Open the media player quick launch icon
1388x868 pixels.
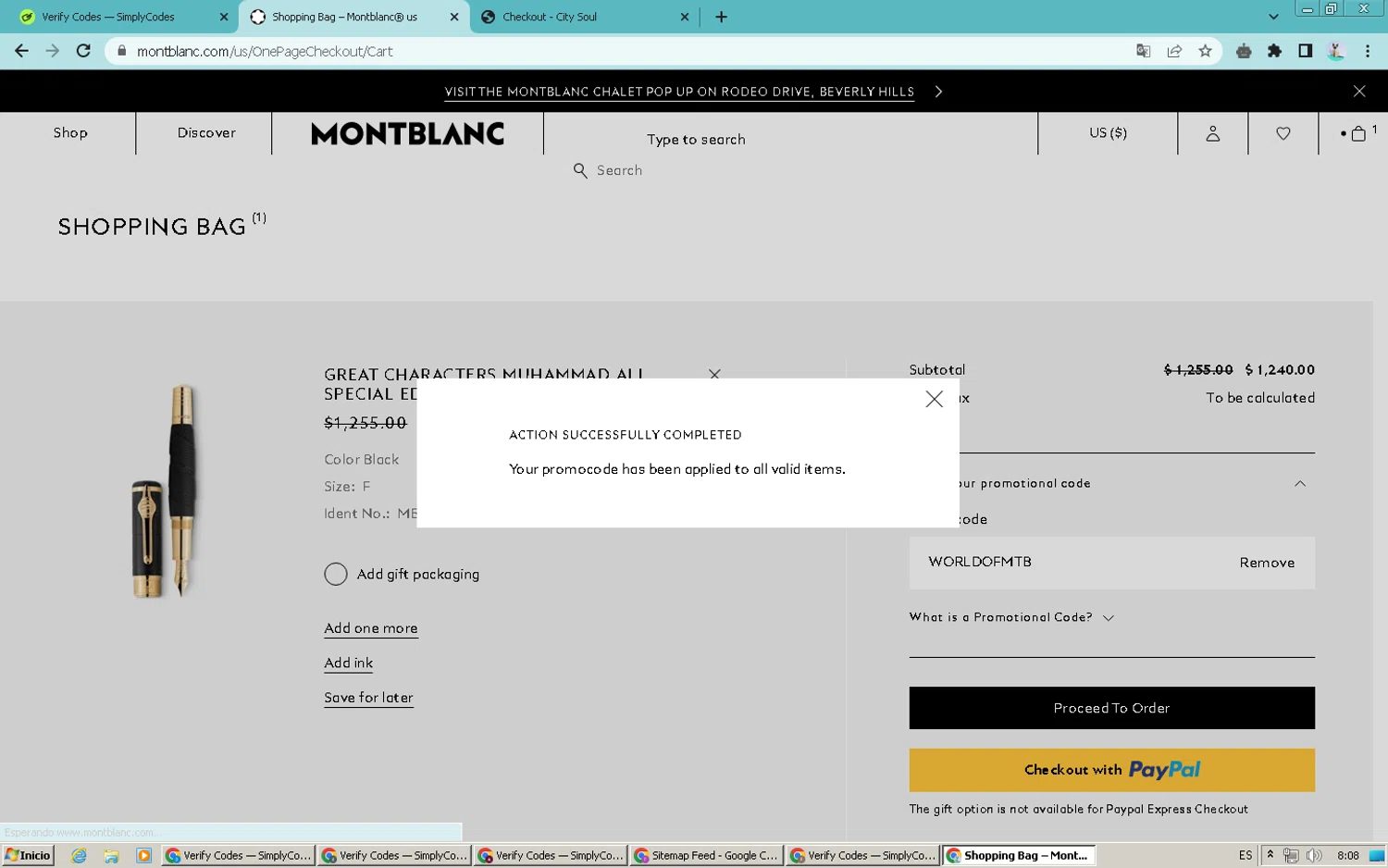click(143, 855)
